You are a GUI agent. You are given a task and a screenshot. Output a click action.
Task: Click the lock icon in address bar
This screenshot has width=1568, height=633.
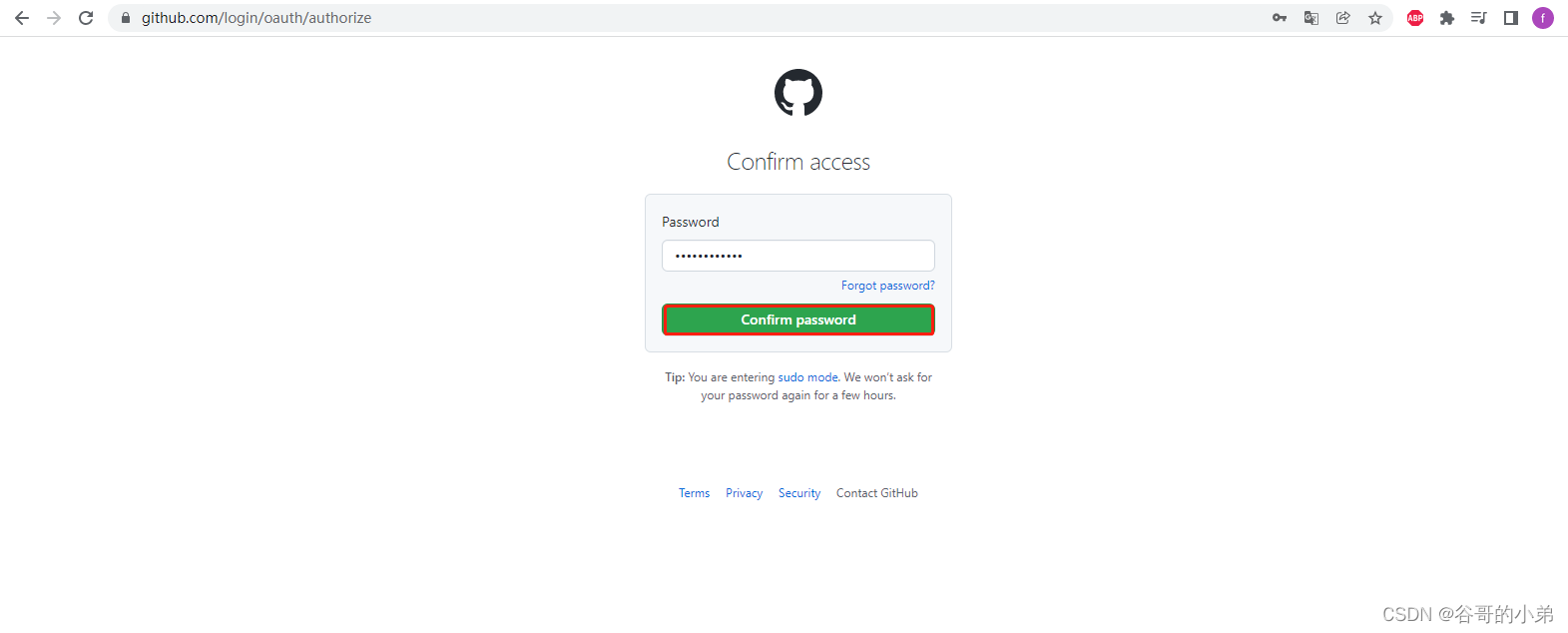click(x=126, y=18)
